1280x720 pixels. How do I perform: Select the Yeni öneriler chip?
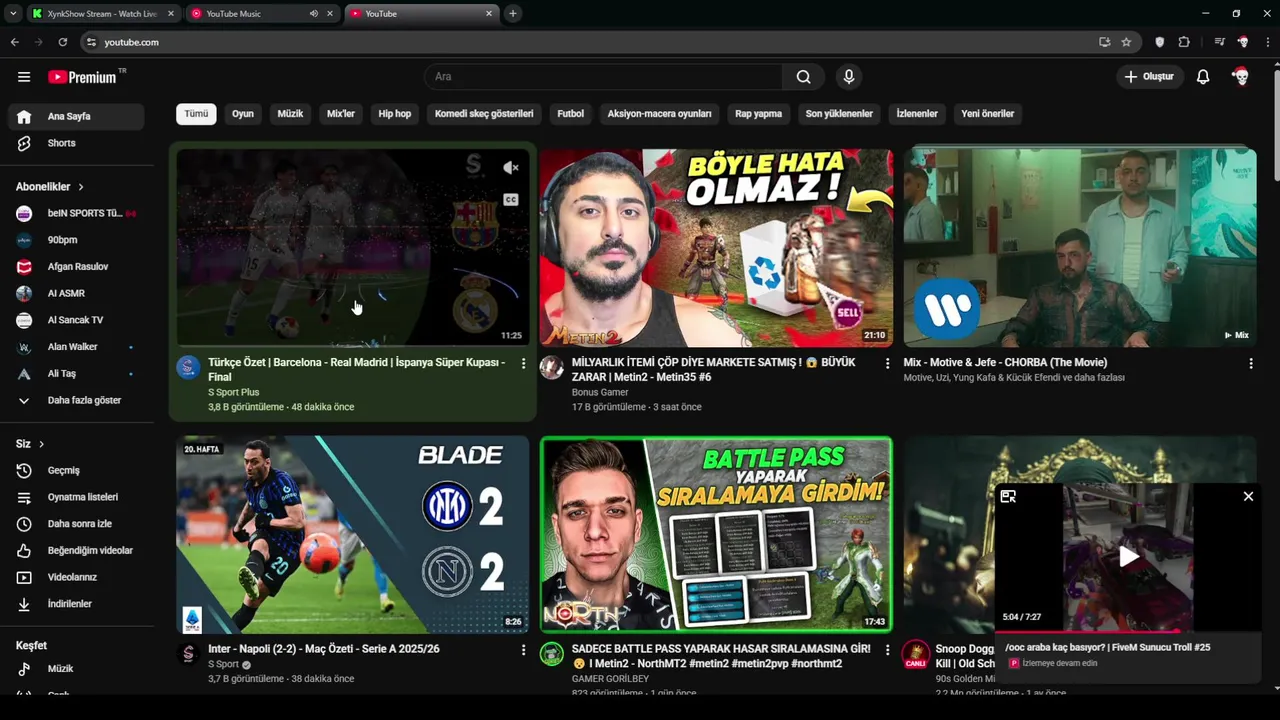point(988,114)
